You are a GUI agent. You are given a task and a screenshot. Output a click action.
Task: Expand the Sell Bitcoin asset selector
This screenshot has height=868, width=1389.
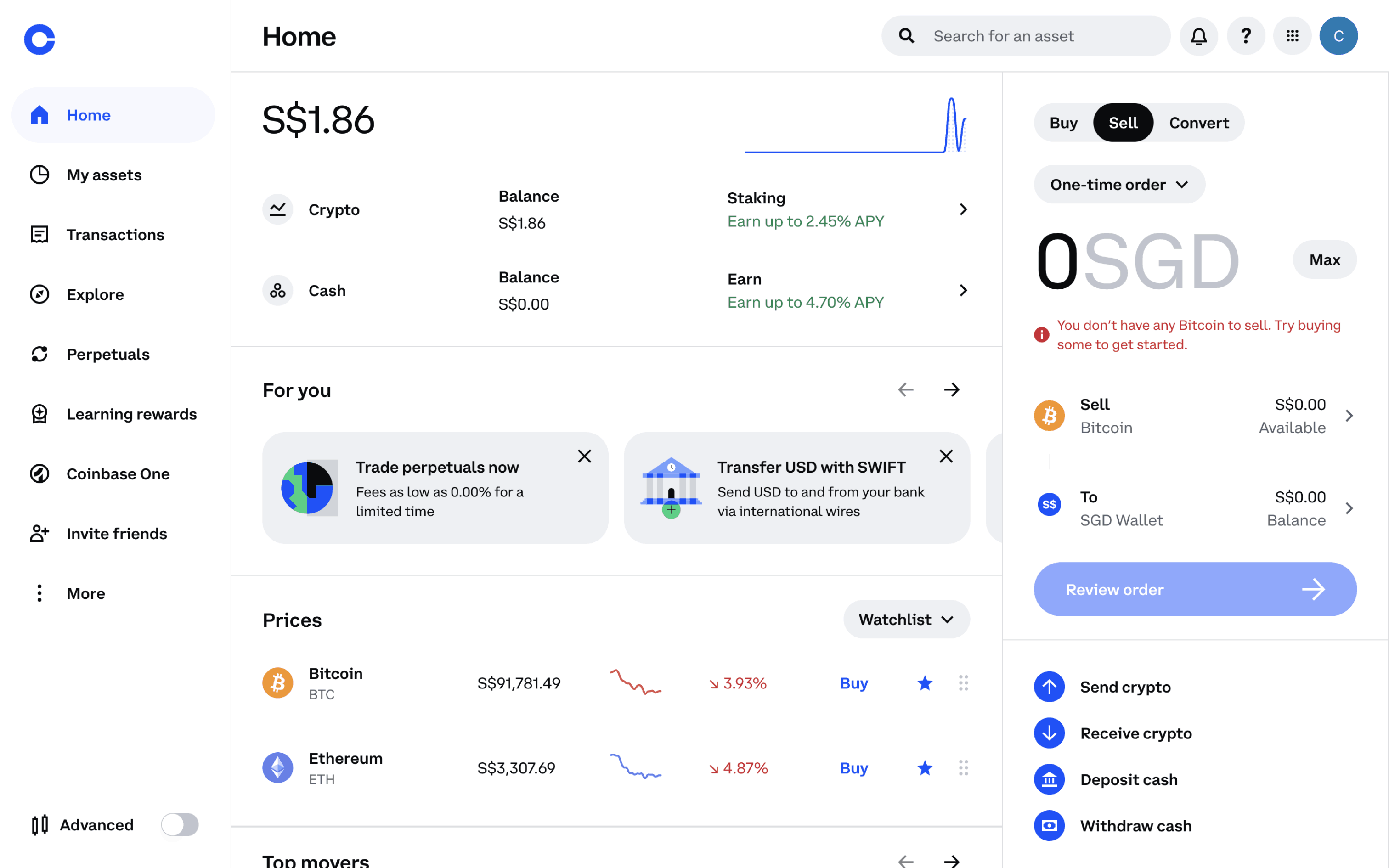coord(1194,416)
